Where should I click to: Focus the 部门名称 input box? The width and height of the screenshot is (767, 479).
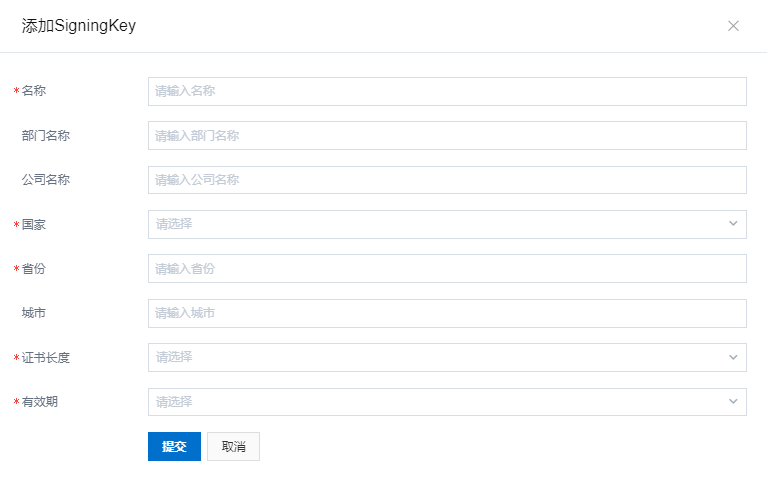pos(446,135)
